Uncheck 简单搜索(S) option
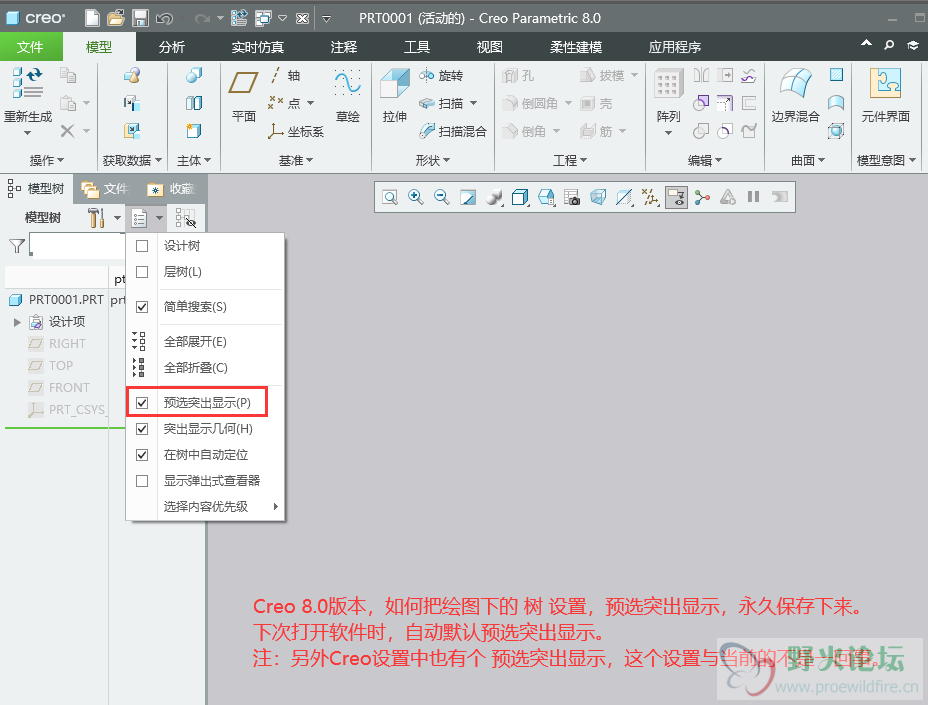The height and width of the screenshot is (705, 928). point(142,307)
